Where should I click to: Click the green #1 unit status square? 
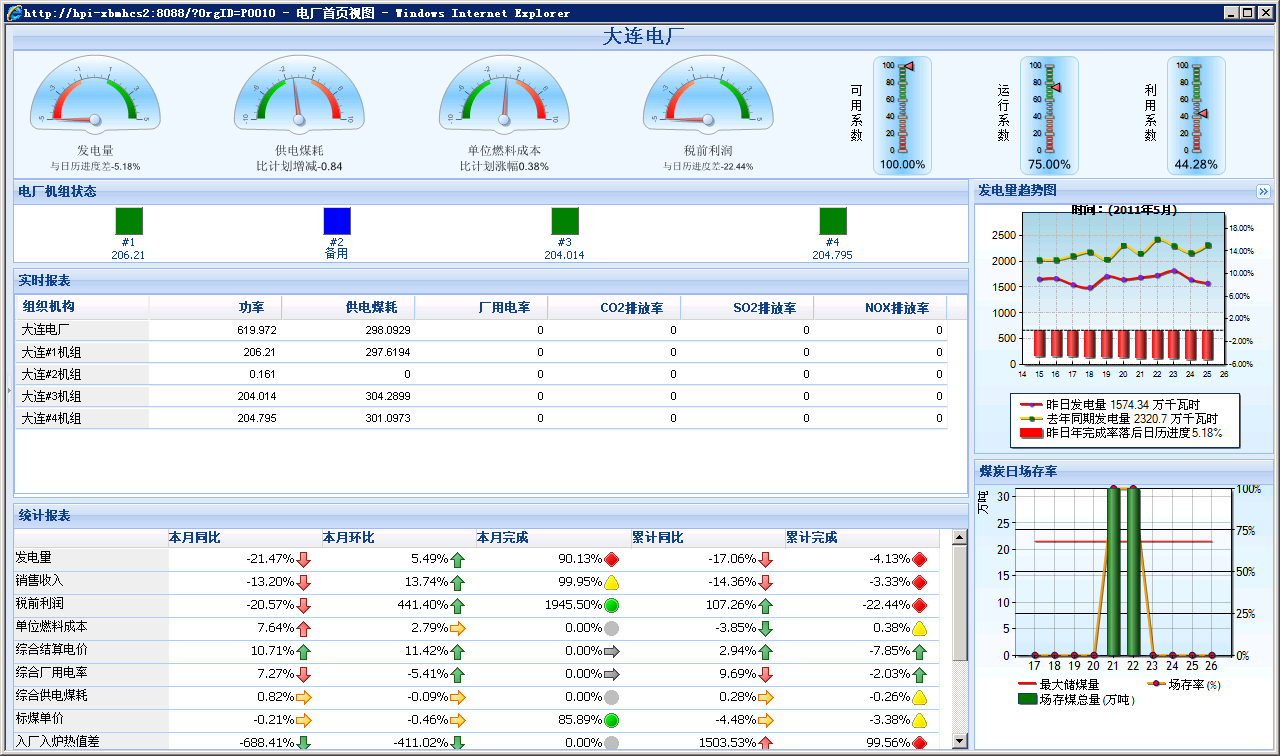coord(129,221)
